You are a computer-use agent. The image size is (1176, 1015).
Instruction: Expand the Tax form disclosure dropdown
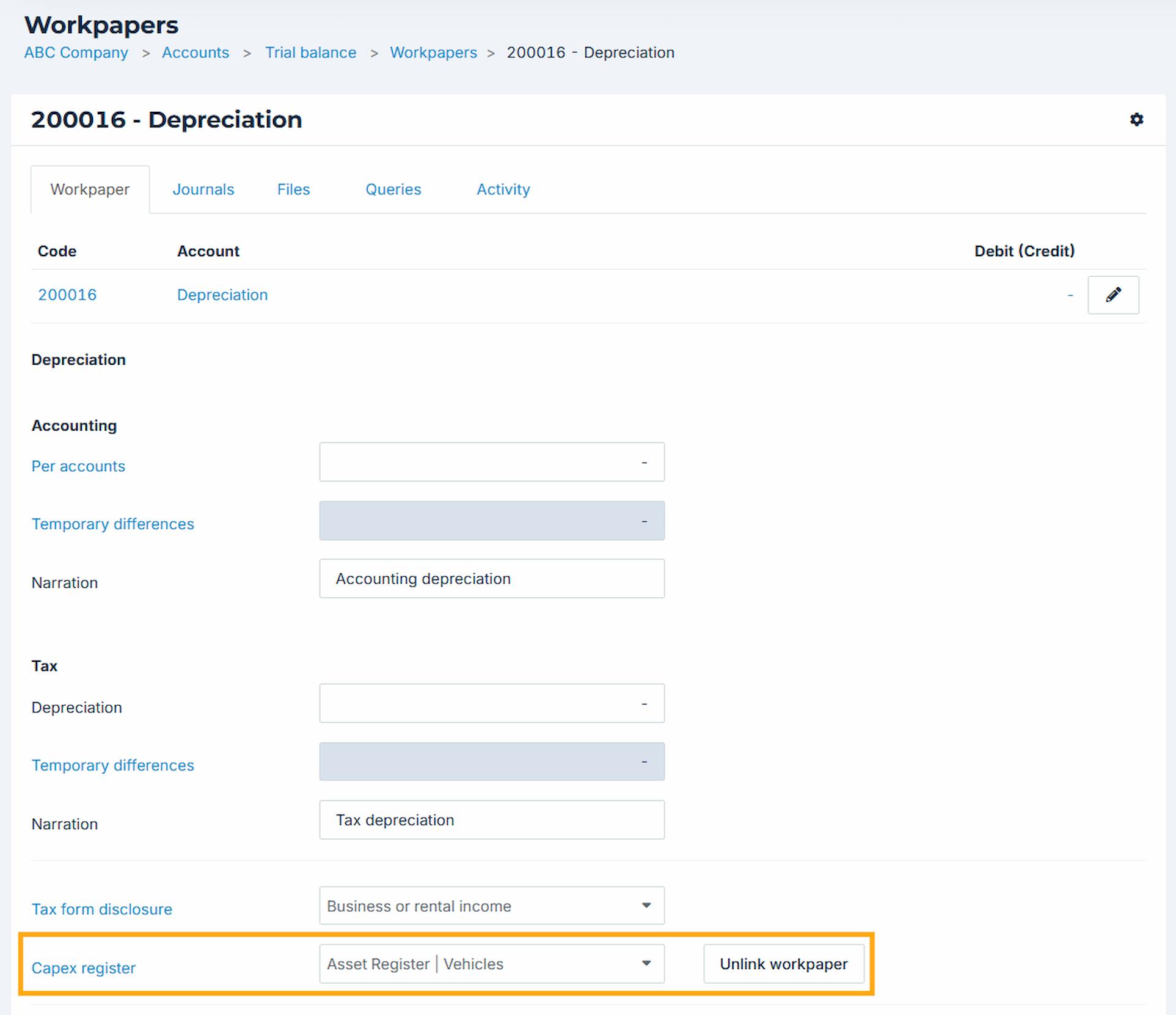pyautogui.click(x=491, y=906)
